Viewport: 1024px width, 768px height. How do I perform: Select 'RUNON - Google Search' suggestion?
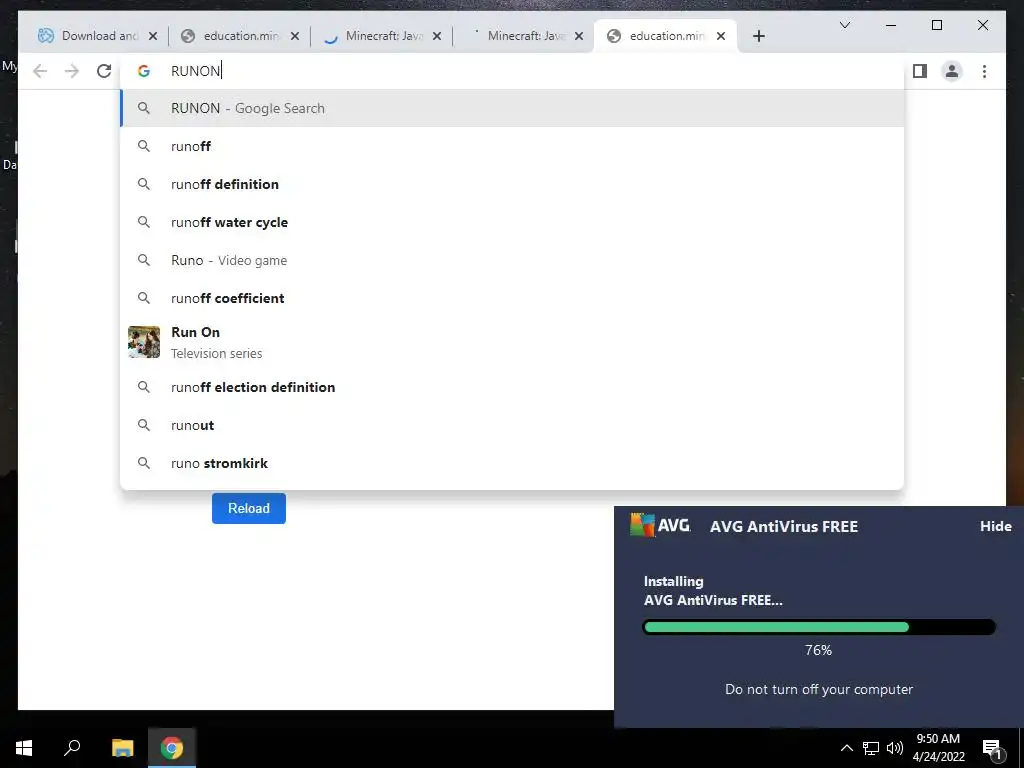pos(513,108)
